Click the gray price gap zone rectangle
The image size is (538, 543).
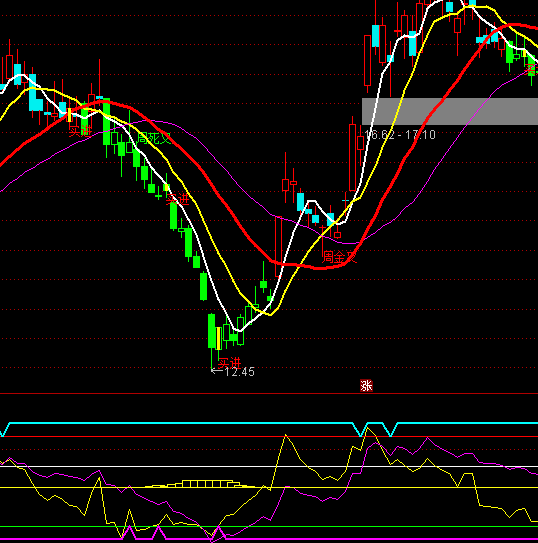(x=450, y=111)
